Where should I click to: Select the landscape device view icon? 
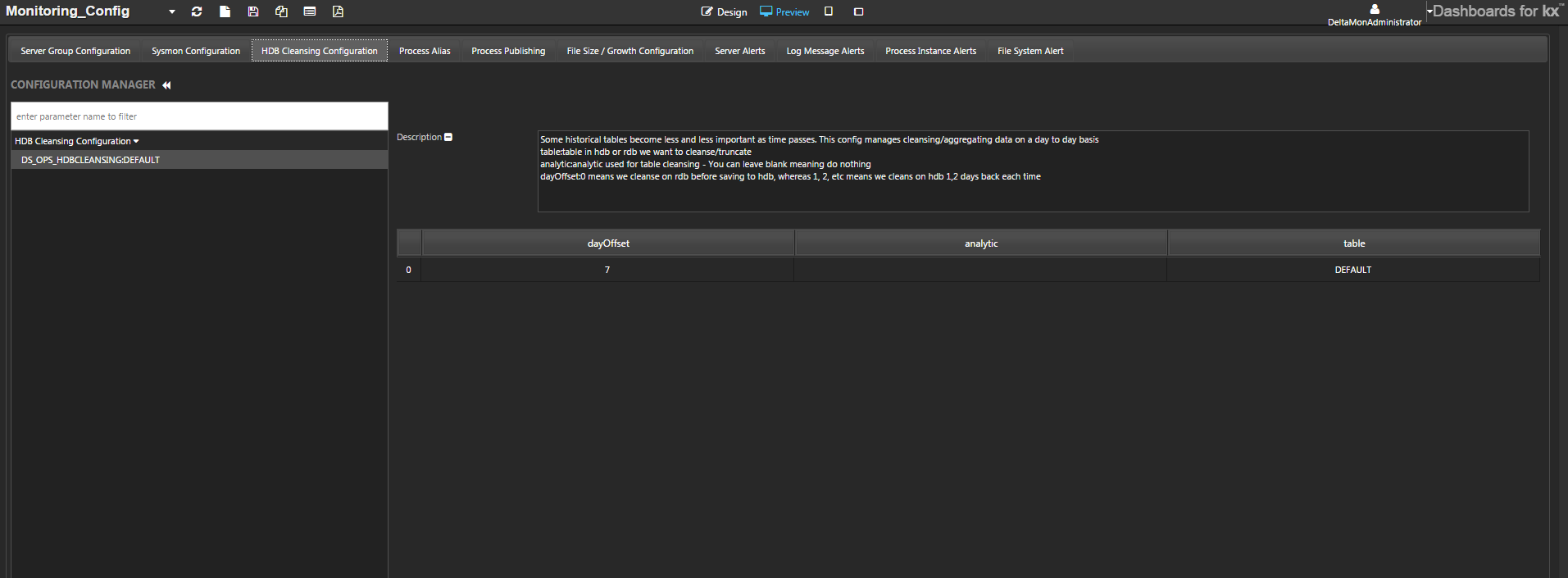[859, 11]
